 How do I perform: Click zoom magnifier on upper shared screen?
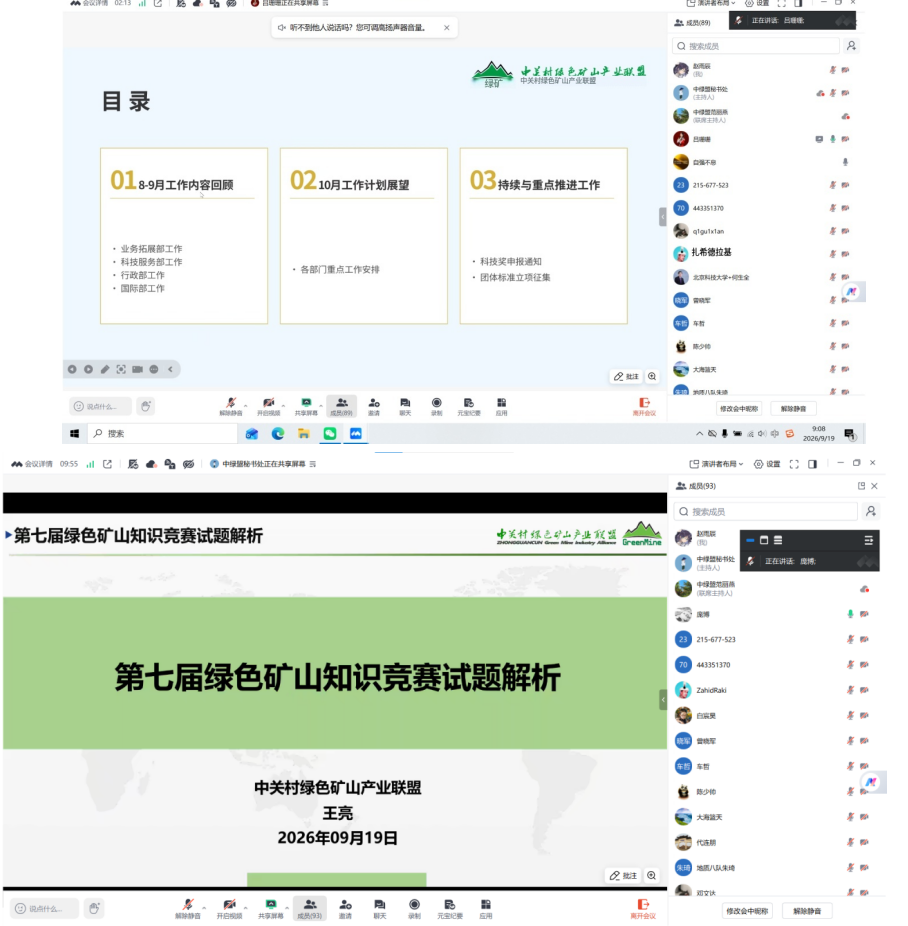tap(652, 376)
